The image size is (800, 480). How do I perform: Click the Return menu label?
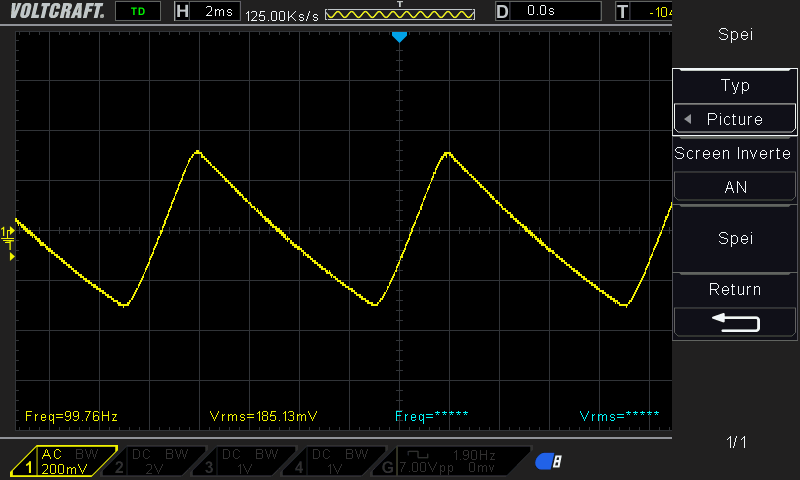735,289
